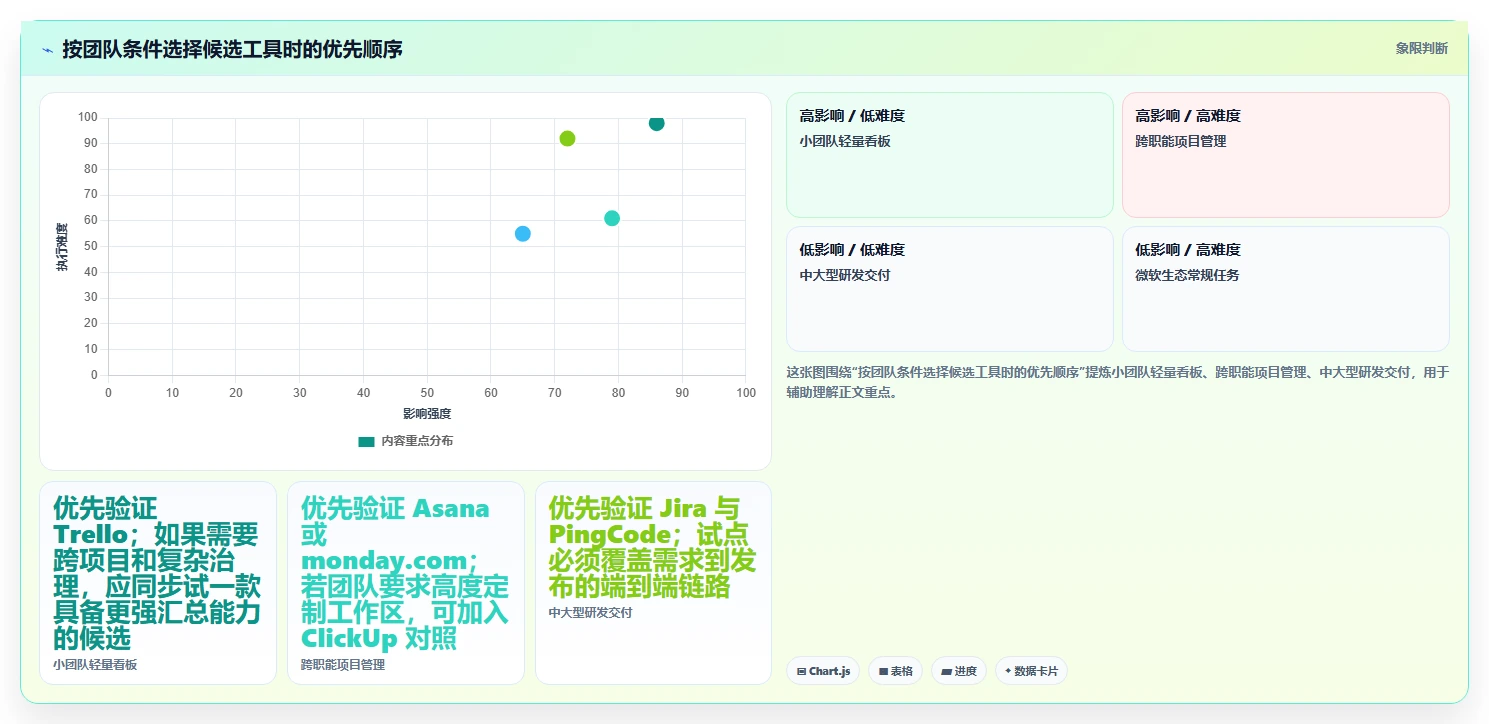Screen dimensions: 1489x724
Task: Click the 进度 tag
Action: 959,671
